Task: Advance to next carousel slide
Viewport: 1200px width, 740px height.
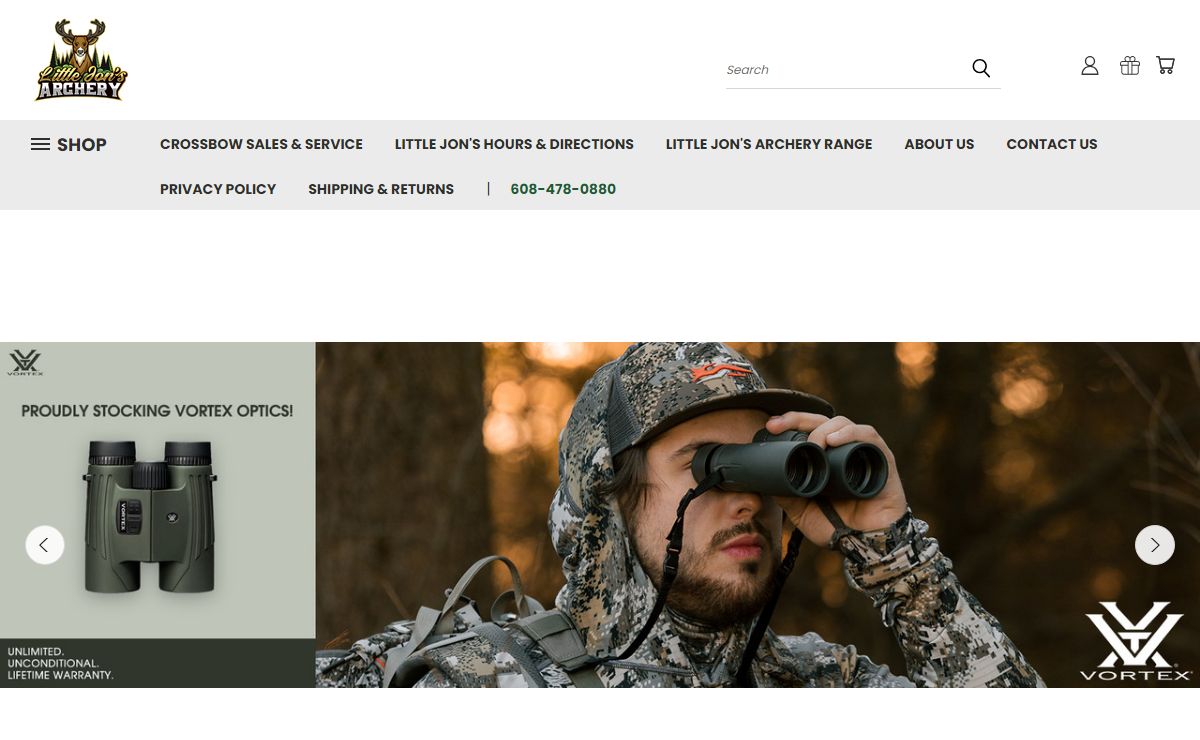Action: pyautogui.click(x=1155, y=545)
